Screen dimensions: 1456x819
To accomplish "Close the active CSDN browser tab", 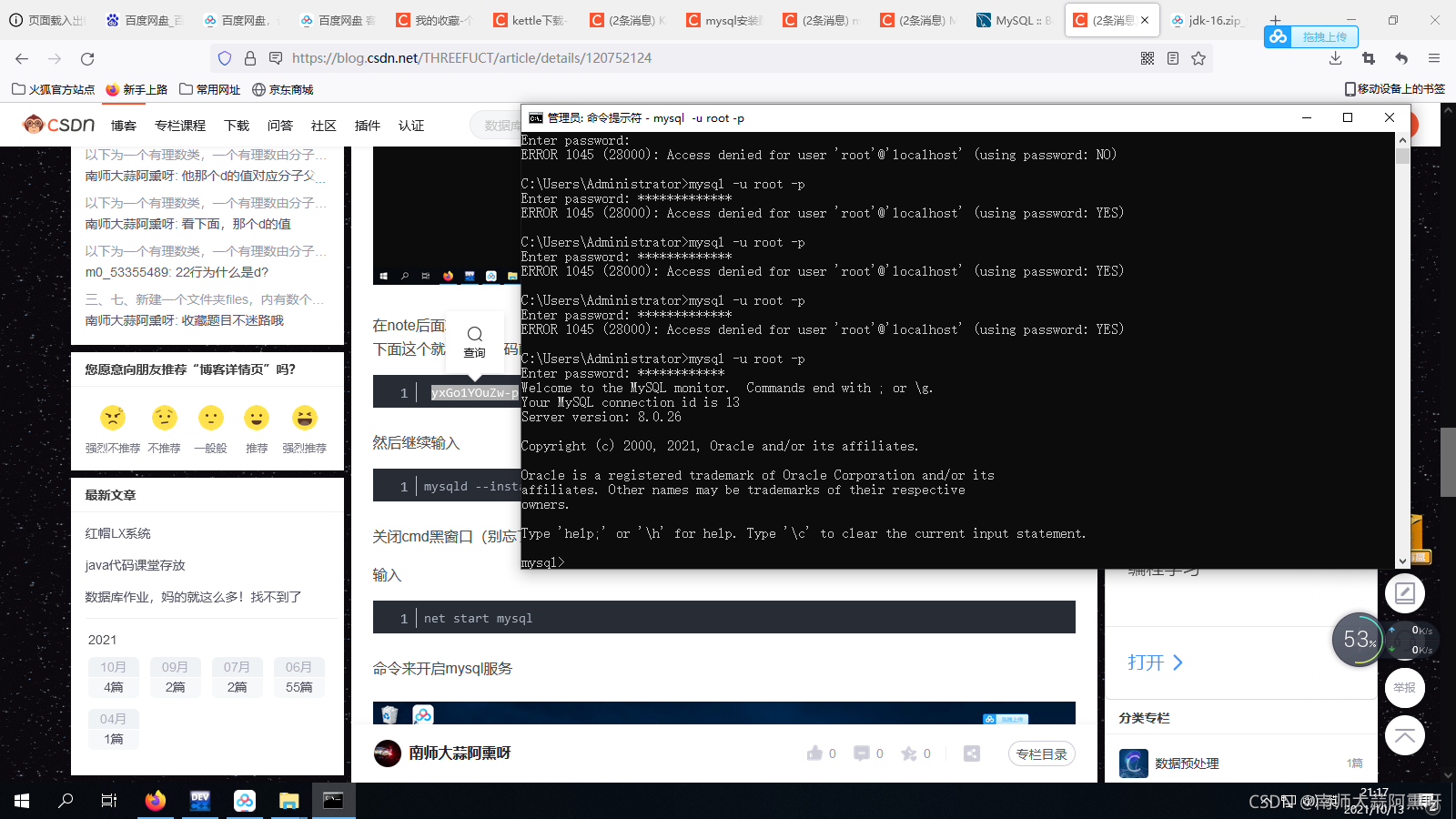I will tap(1145, 20).
